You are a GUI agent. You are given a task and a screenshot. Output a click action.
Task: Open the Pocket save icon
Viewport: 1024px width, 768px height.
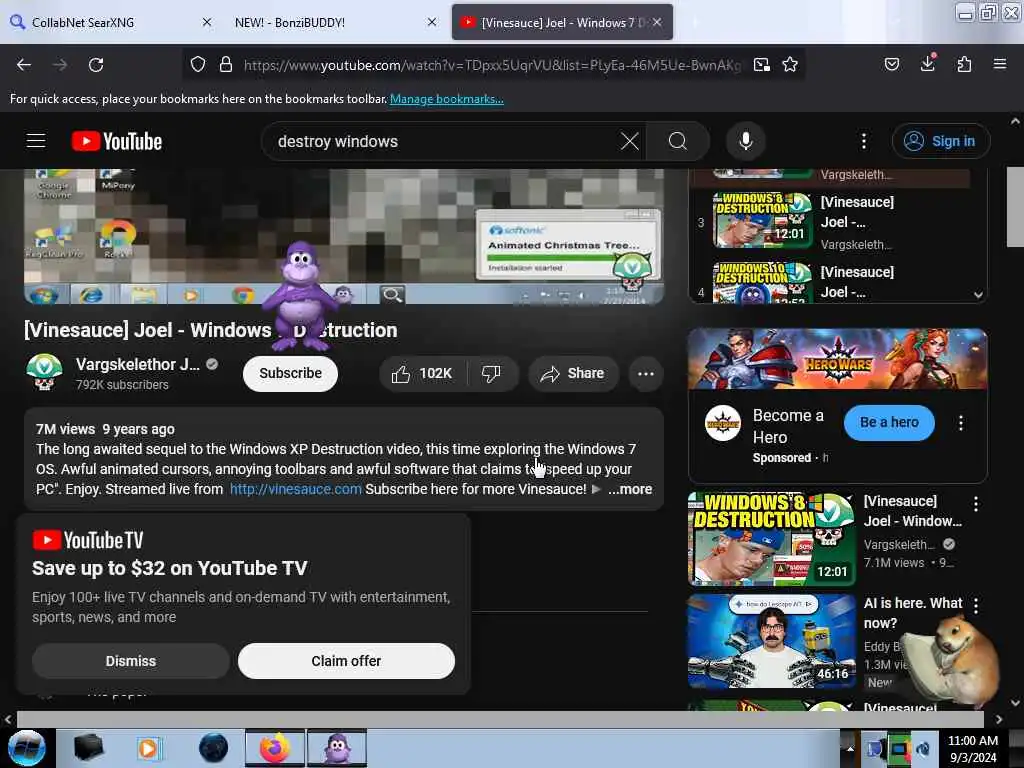pos(891,64)
